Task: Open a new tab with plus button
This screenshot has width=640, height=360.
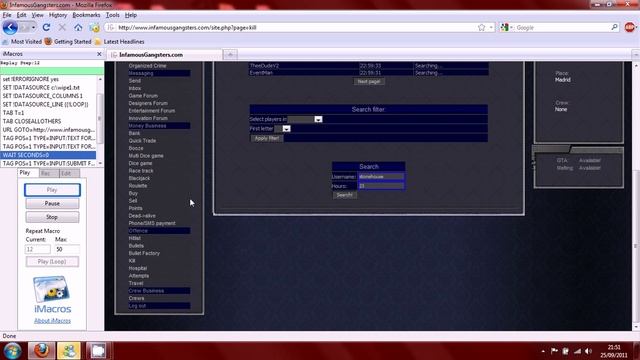Action: pyautogui.click(x=230, y=54)
